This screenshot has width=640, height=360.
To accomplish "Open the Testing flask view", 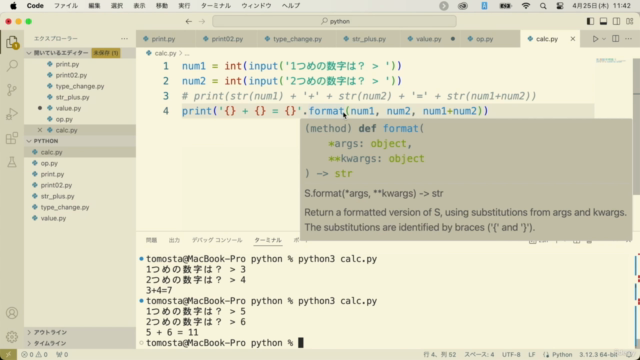I will (x=12, y=162).
